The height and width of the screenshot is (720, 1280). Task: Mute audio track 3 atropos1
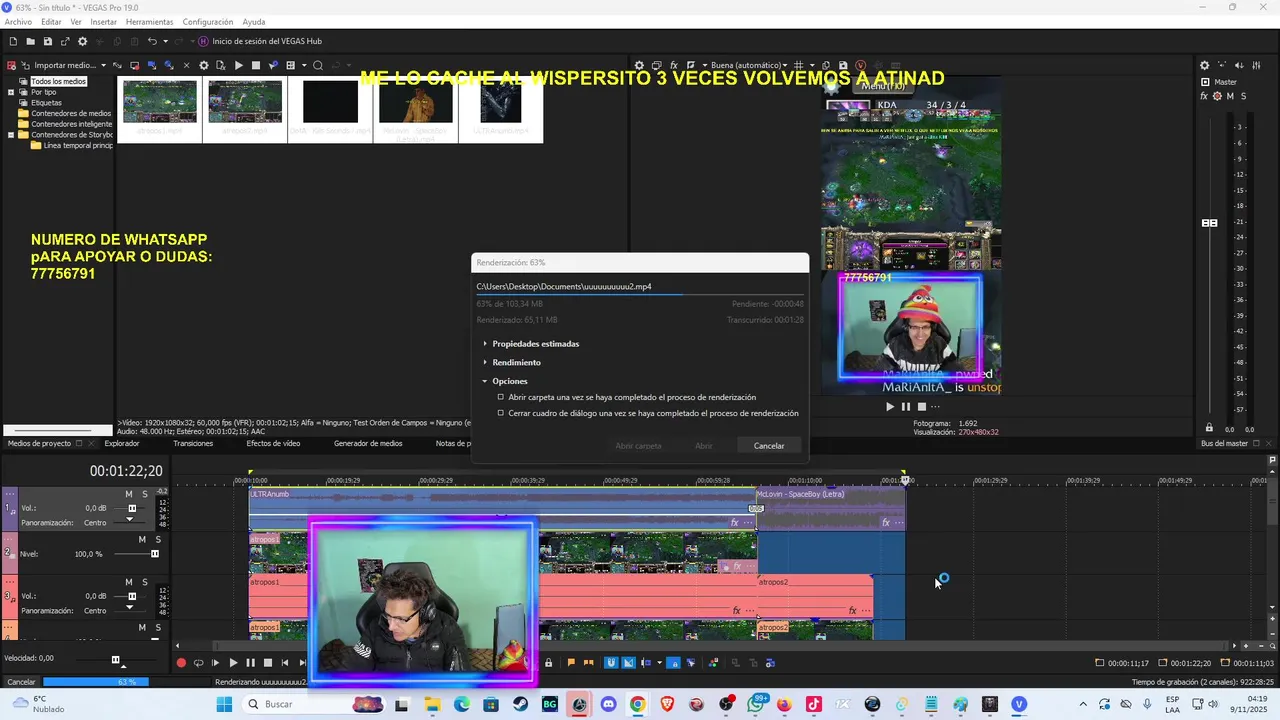(129, 581)
